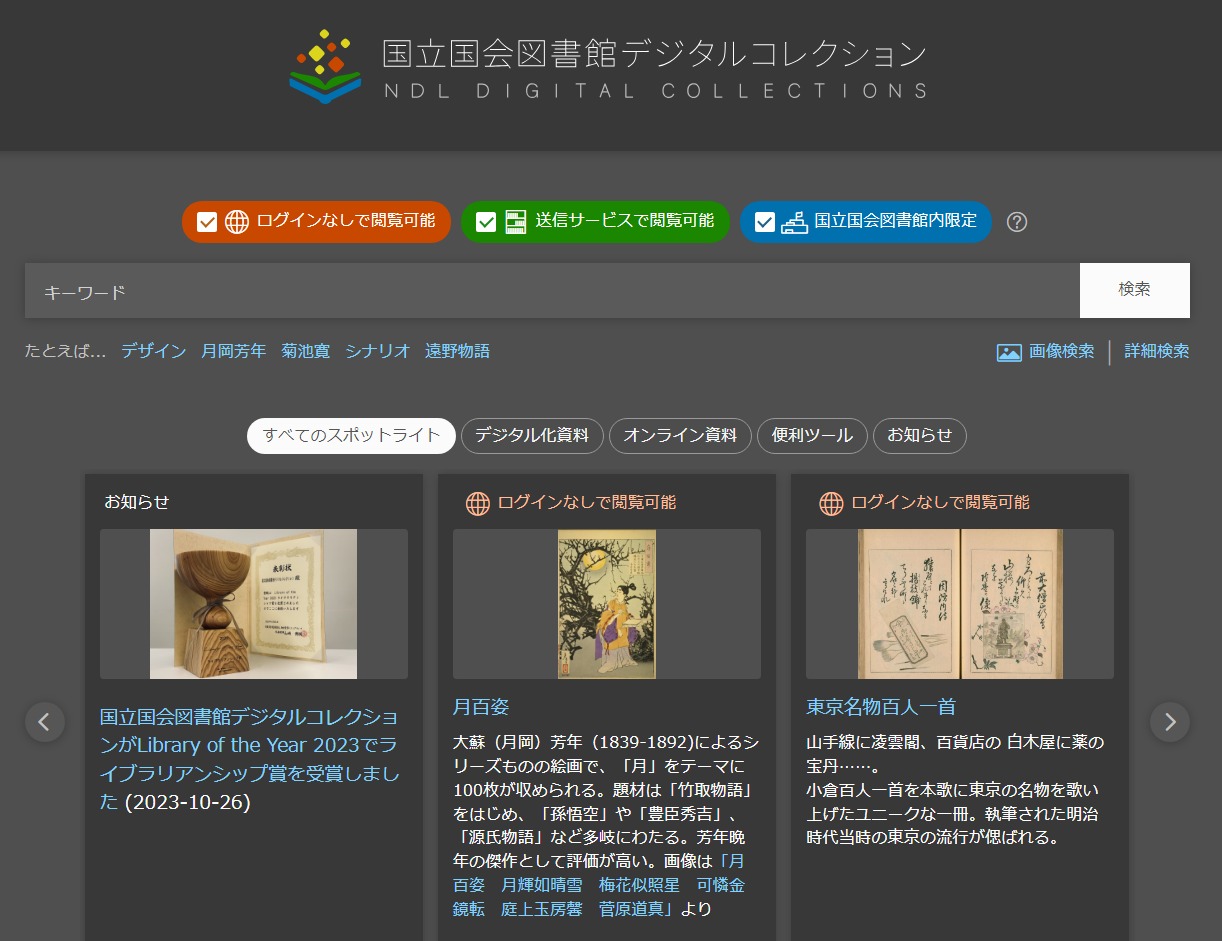
Task: Toggle the ログインなしで閲覧可能 checkbox
Action: point(207,222)
